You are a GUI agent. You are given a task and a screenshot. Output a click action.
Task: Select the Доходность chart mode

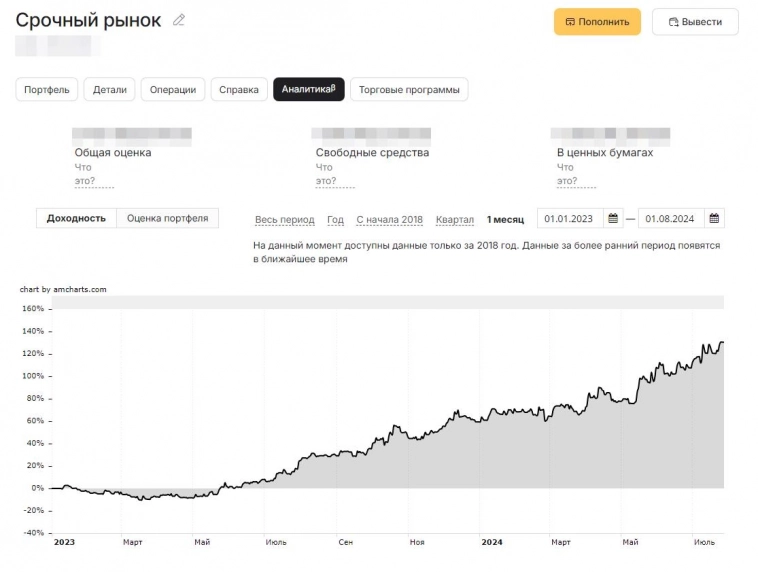pyautogui.click(x=76, y=218)
